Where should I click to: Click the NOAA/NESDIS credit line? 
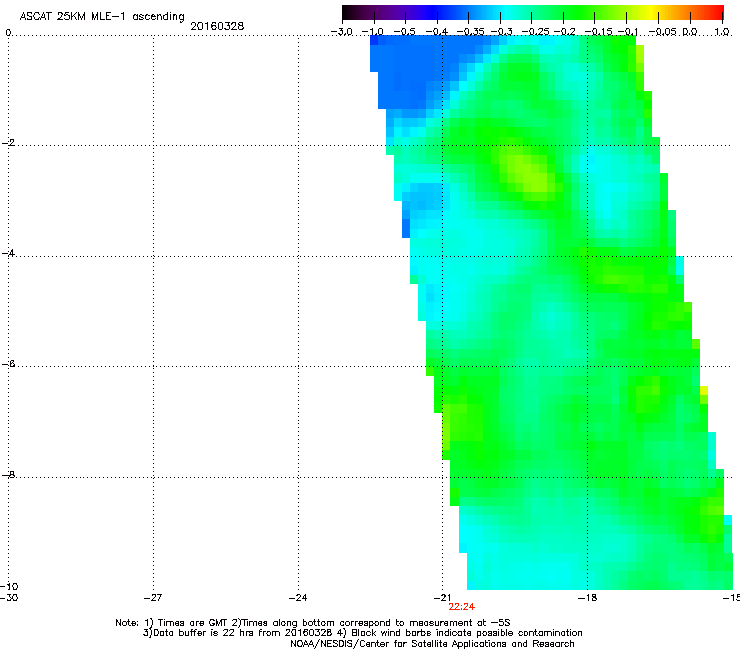pos(432,644)
